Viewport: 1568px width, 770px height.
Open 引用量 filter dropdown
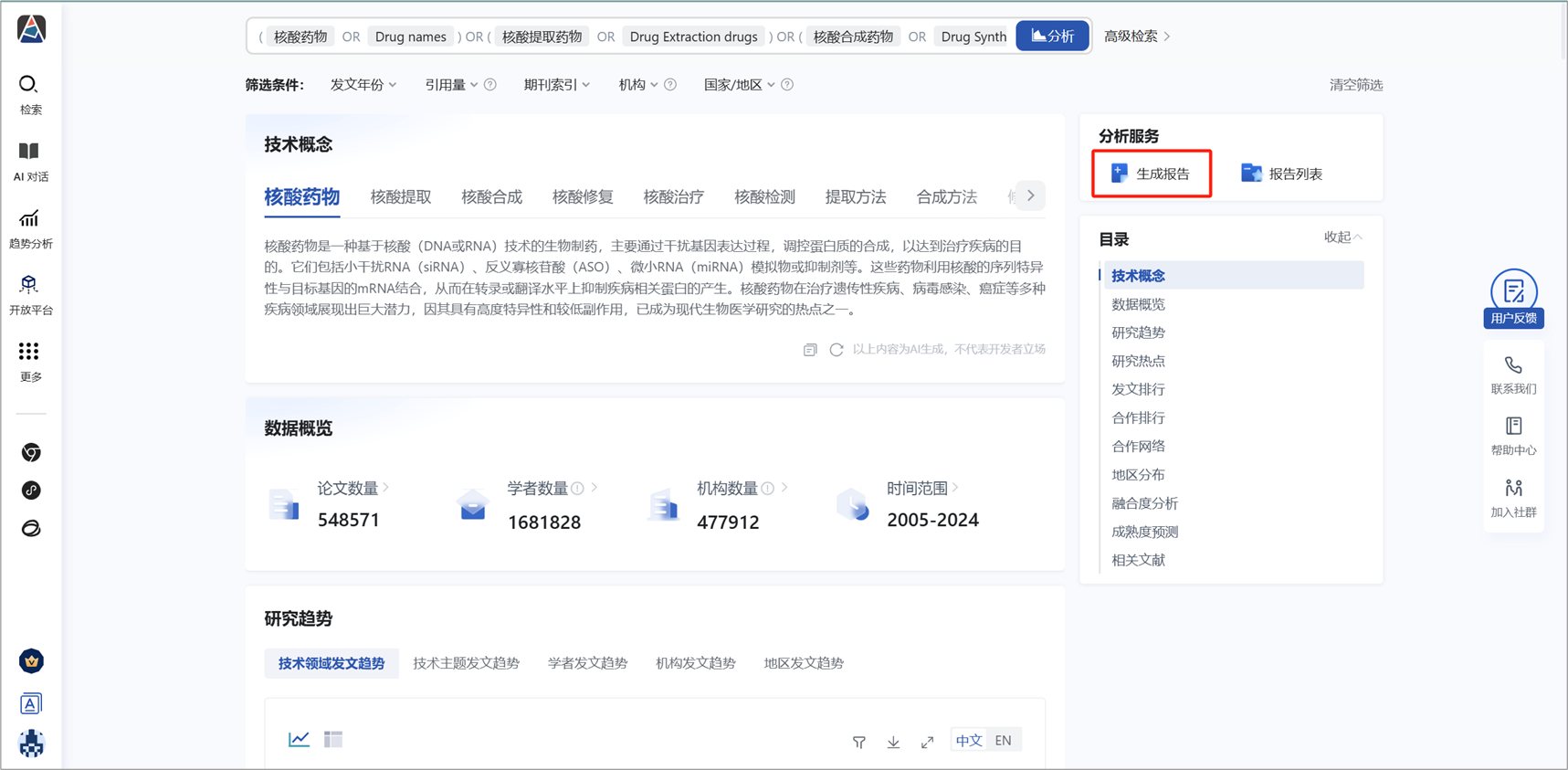[x=451, y=85]
